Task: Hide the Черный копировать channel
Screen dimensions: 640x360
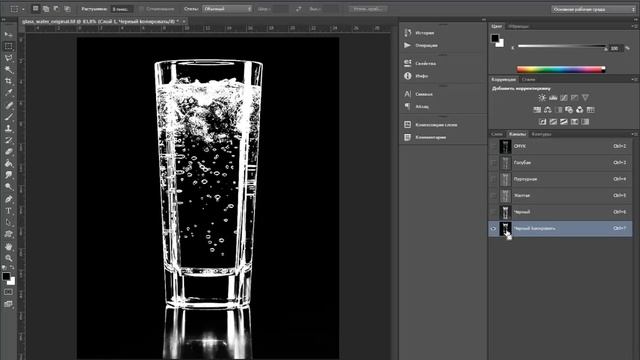Action: point(493,229)
